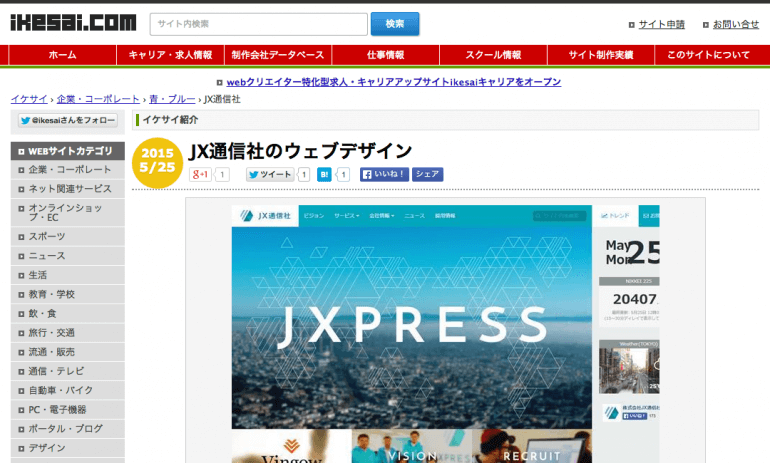The height and width of the screenshot is (463, 770).
Task: Open 旅行・交通 sidebar category
Action: (68, 333)
